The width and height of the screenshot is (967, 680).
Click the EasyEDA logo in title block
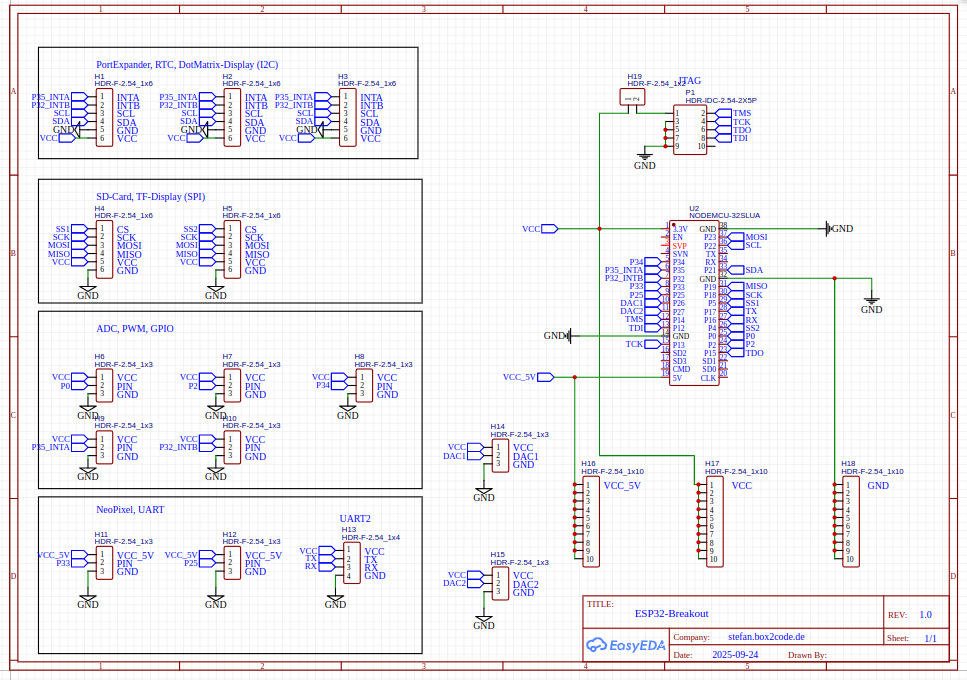[x=626, y=645]
